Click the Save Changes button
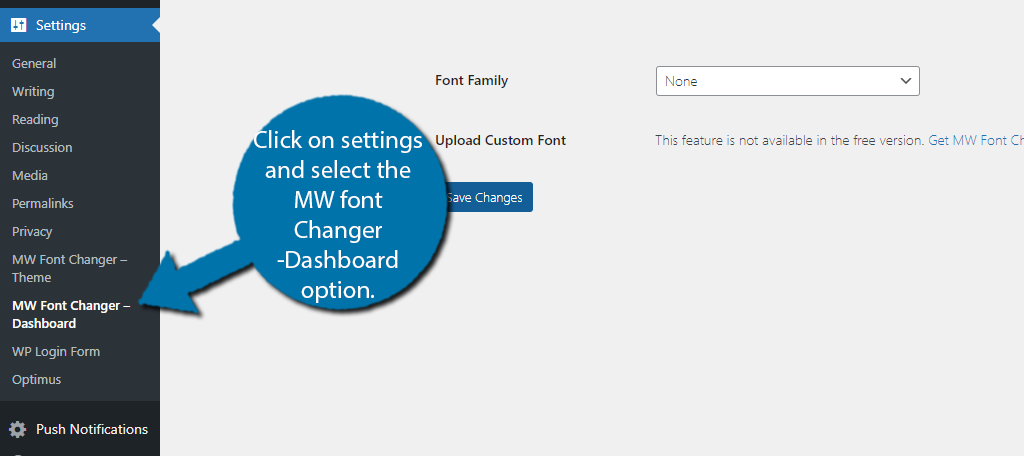Image resolution: width=1024 pixels, height=456 pixels. (485, 197)
